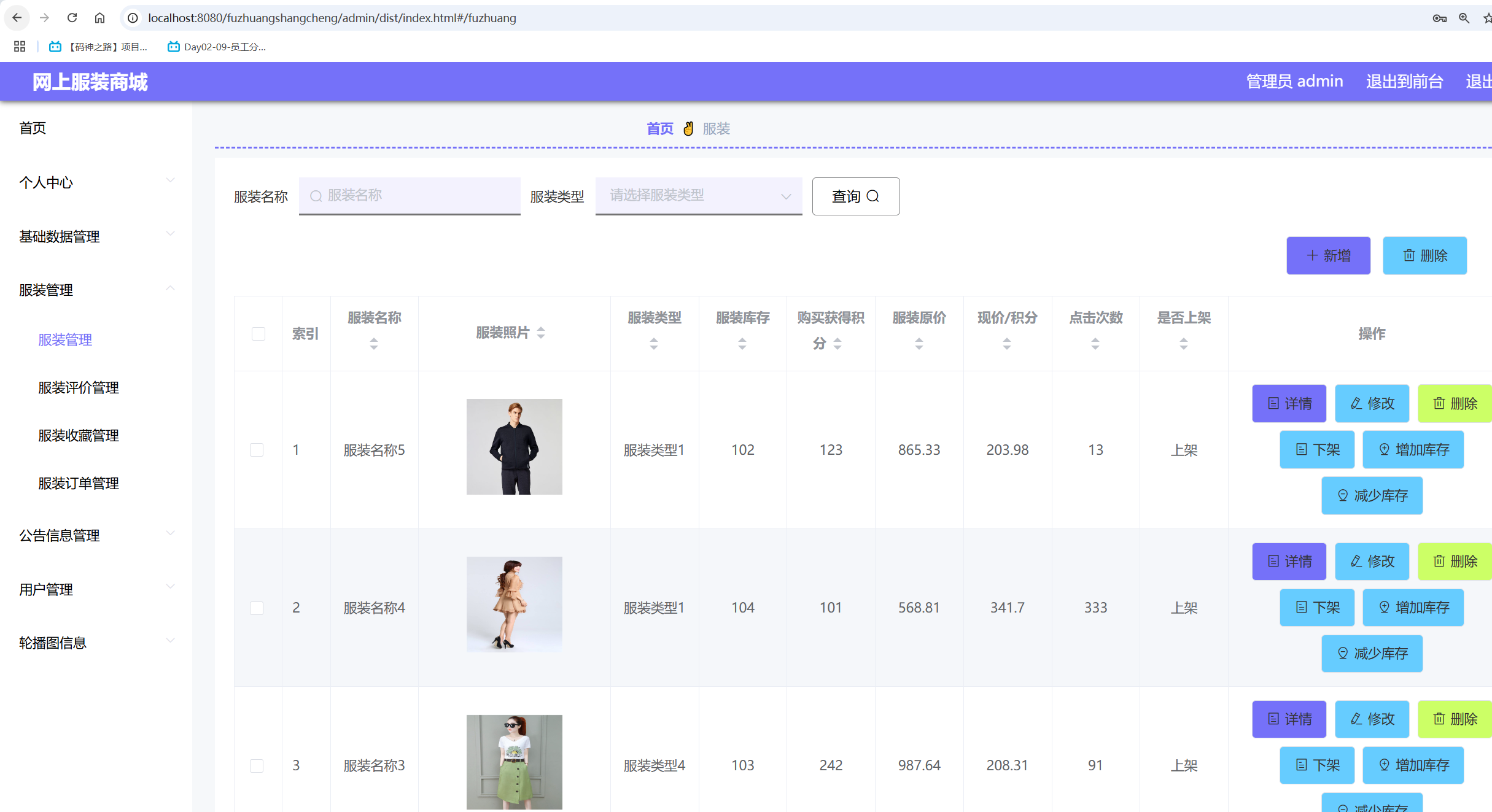The image size is (1492, 812).
Task: Check the select-all checkbox in table header
Action: click(x=258, y=334)
